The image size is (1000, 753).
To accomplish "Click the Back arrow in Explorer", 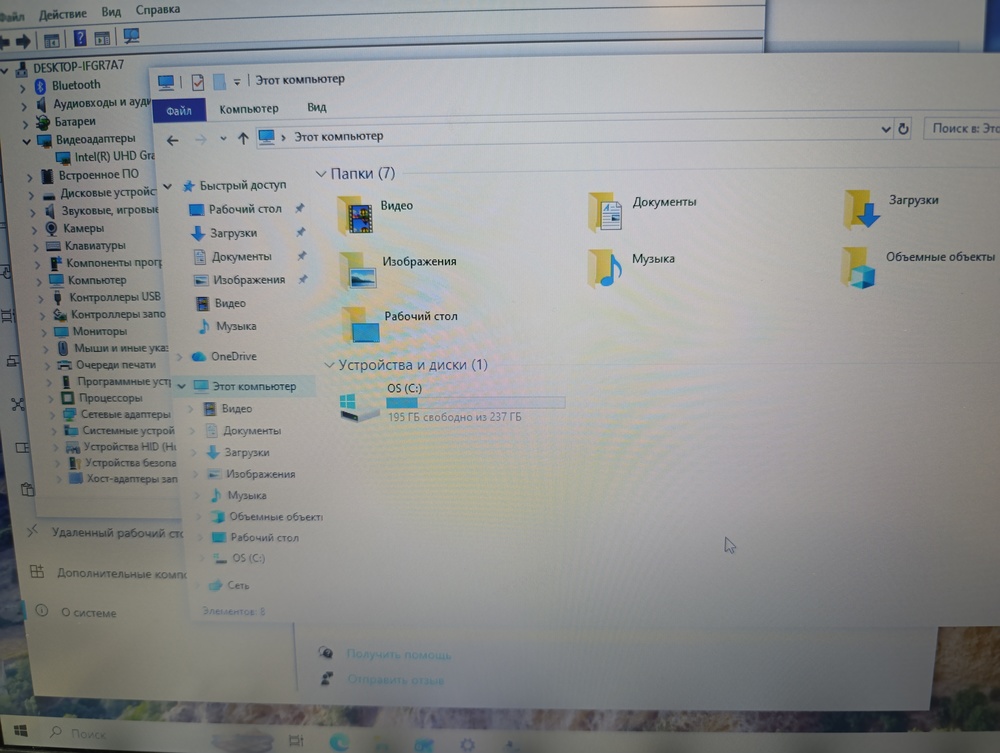I will [173, 140].
